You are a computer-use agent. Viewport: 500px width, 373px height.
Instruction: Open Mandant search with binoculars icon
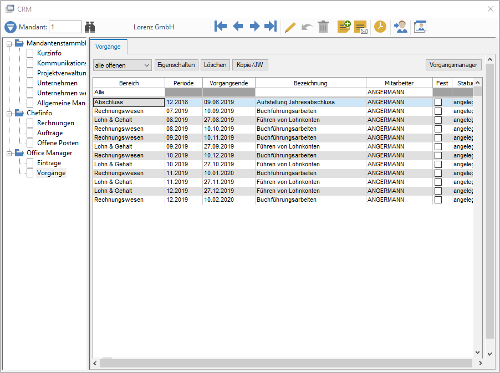[90, 27]
